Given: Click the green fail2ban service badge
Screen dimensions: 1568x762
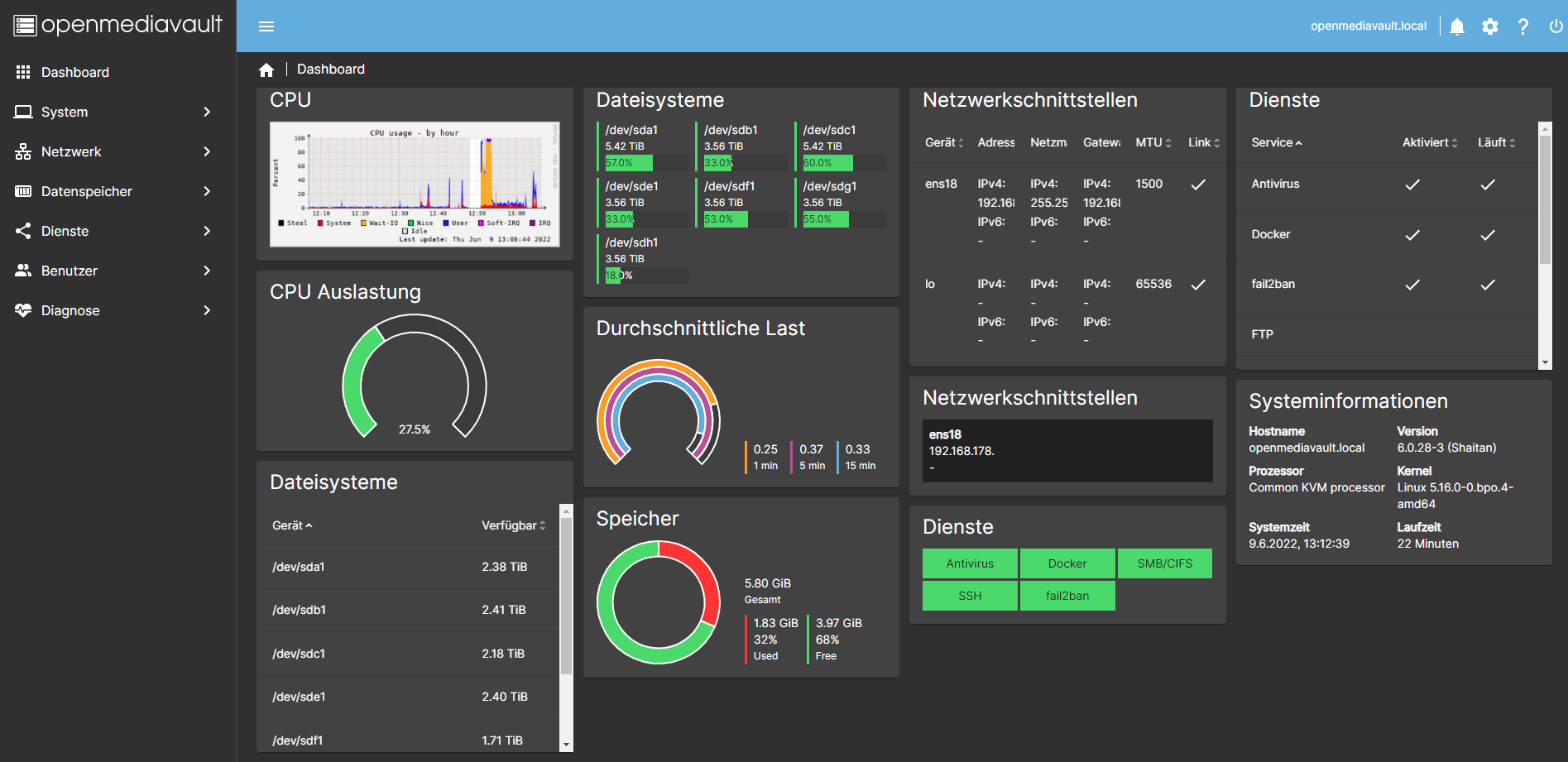Looking at the screenshot, I should click(1067, 596).
